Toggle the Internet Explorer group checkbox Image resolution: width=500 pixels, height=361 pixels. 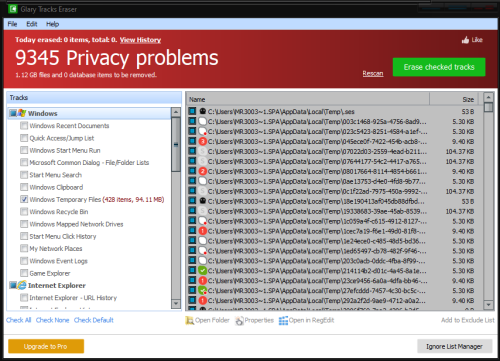[13, 285]
